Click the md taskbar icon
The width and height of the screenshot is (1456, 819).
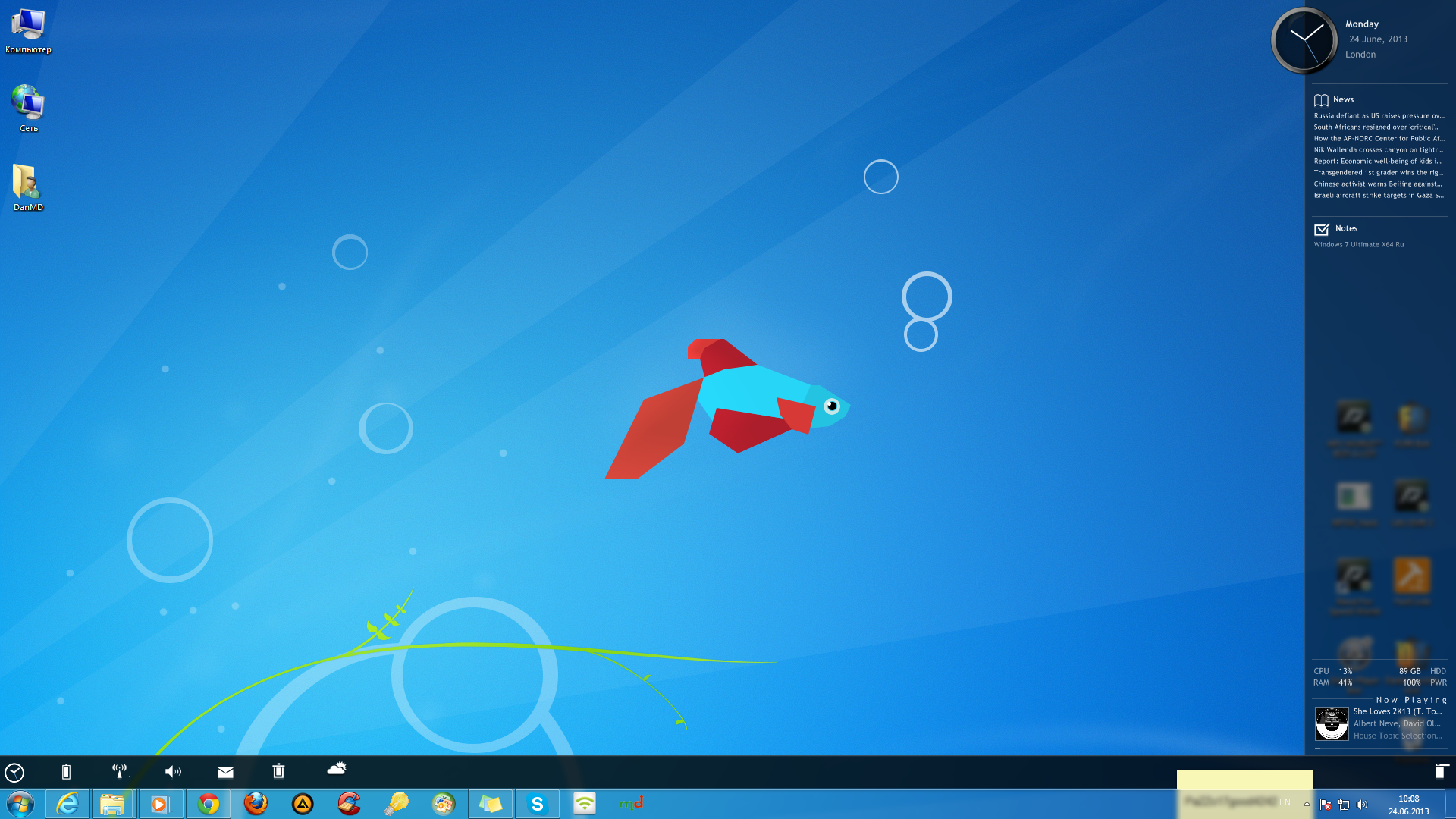632,804
